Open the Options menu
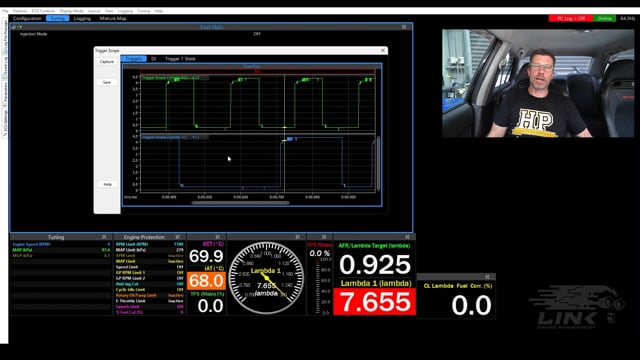Image resolution: width=640 pixels, height=360 pixels. tap(20, 11)
